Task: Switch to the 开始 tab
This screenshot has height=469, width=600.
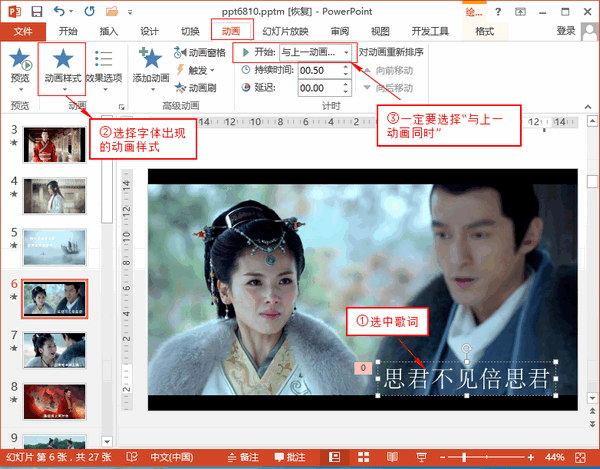Action: [68, 31]
